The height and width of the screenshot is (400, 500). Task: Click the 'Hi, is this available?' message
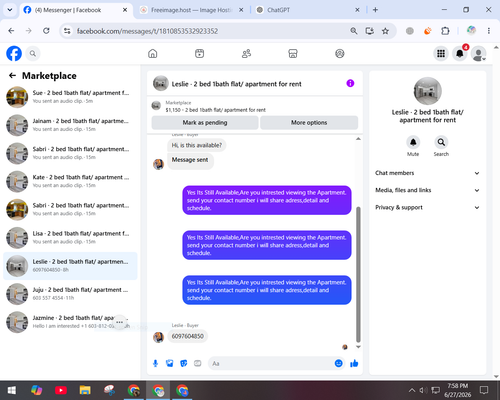pyautogui.click(x=196, y=145)
